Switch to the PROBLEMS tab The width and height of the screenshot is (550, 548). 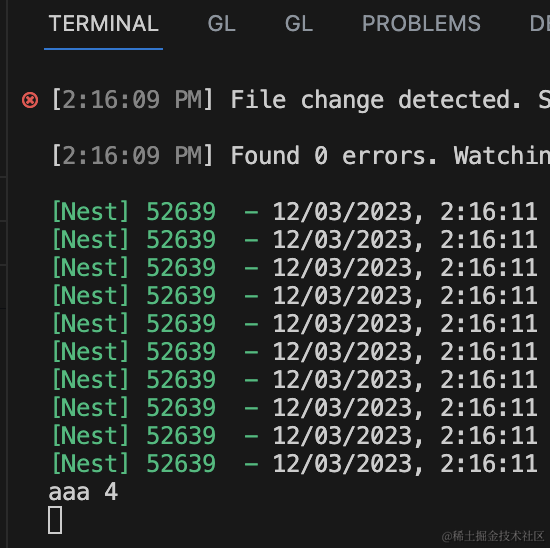421,24
